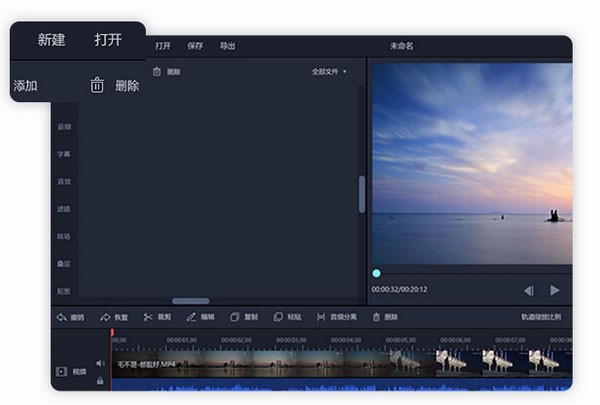Screen dimensions: 600x405
Task: Click the large 删除 button with trash icon
Action: coord(114,86)
